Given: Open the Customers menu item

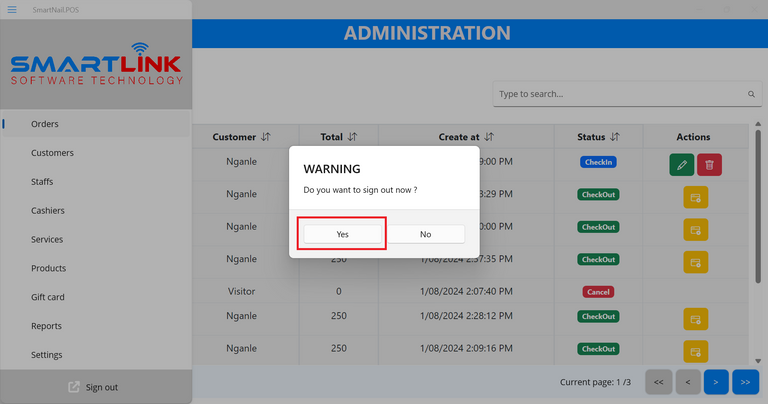Looking at the screenshot, I should (x=52, y=153).
